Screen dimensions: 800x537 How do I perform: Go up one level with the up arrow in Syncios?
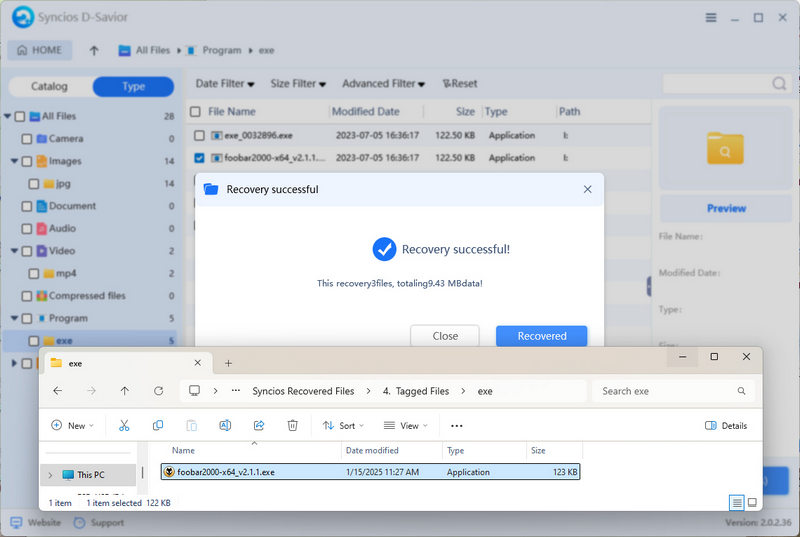94,50
